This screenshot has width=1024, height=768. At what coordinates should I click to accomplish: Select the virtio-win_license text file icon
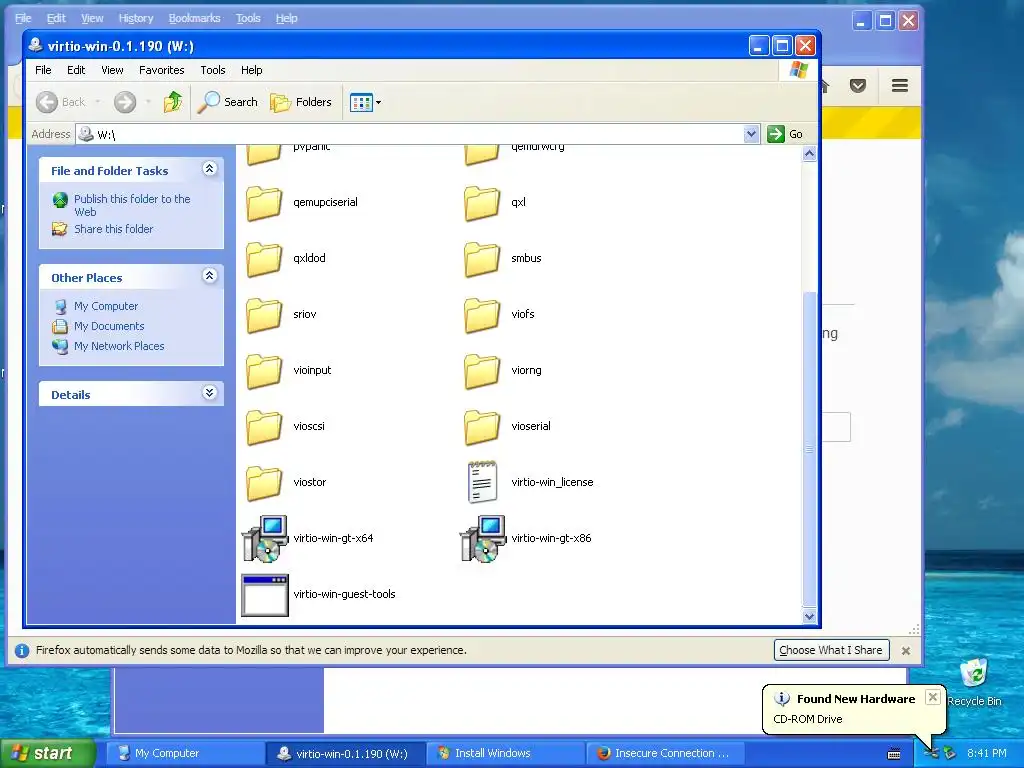pyautogui.click(x=482, y=482)
